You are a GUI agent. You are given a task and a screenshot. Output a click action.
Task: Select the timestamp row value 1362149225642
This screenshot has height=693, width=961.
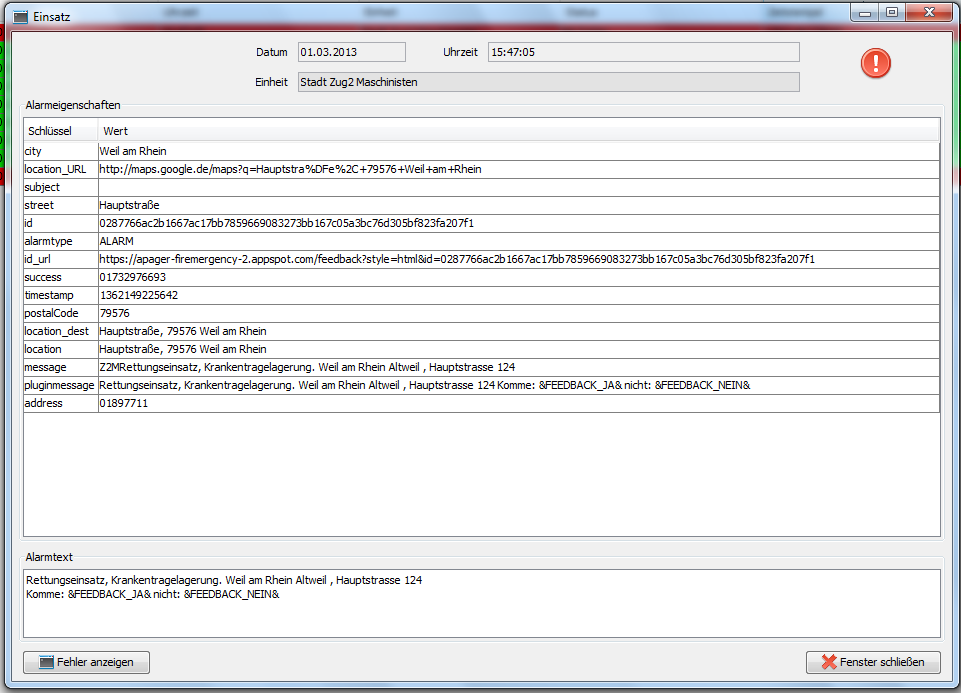[139, 295]
